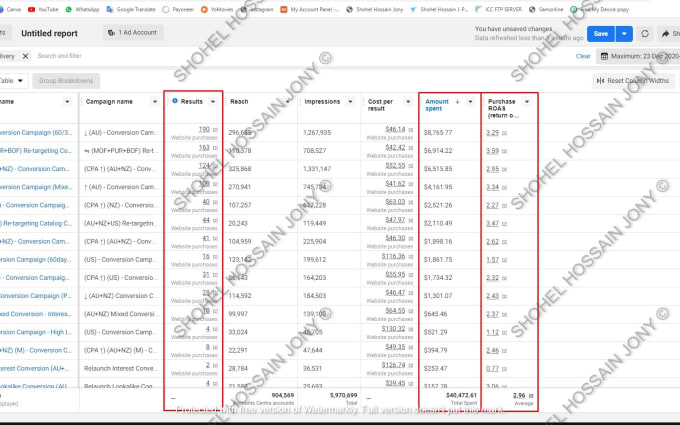680x425 pixels.
Task: Click the icon beside cost $42.42
Action: point(411,148)
